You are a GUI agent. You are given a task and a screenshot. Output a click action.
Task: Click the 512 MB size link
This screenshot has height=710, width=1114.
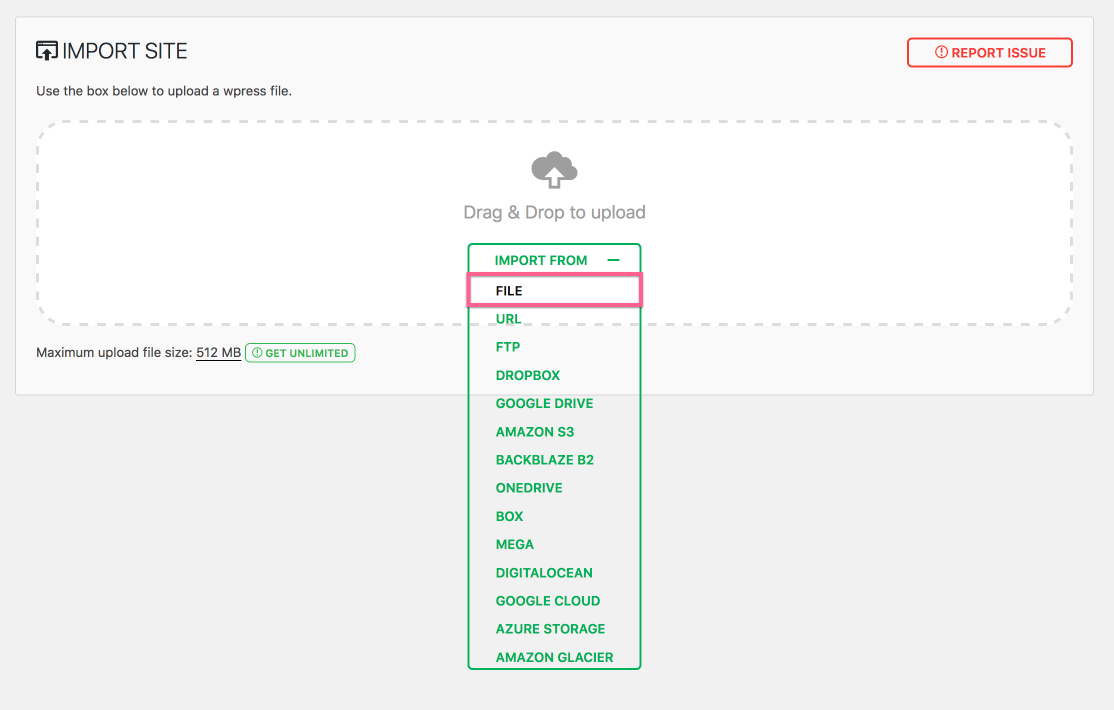[x=219, y=353]
